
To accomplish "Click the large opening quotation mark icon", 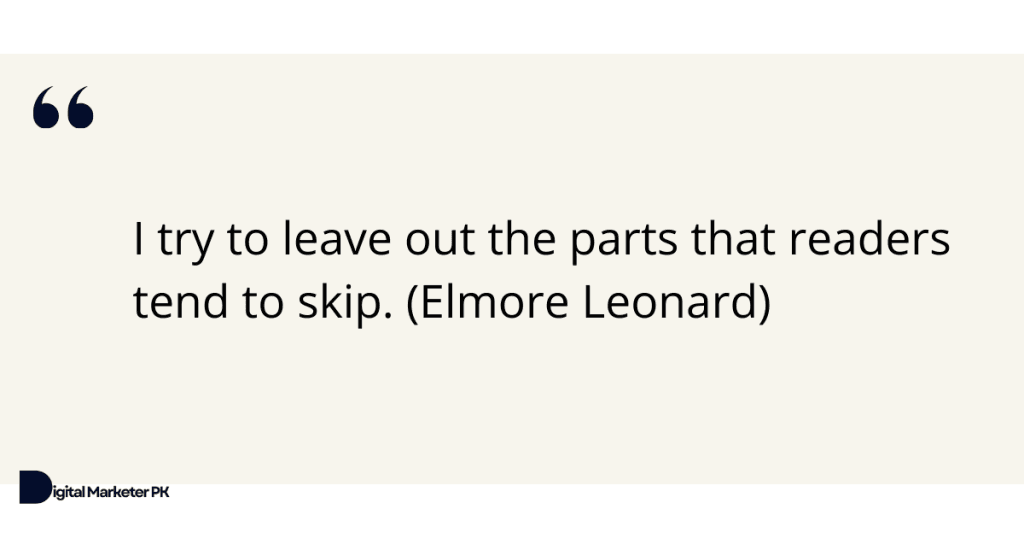I will click(x=63, y=107).
